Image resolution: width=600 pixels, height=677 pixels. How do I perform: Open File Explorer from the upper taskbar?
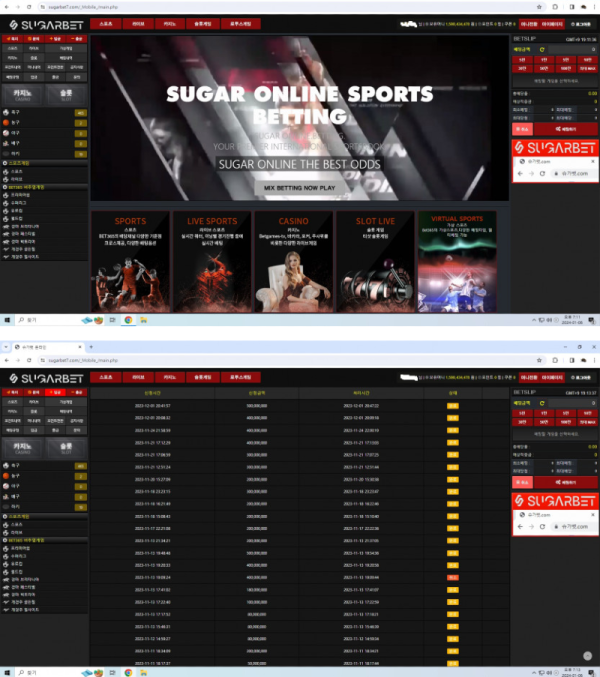pyautogui.click(x=143, y=320)
